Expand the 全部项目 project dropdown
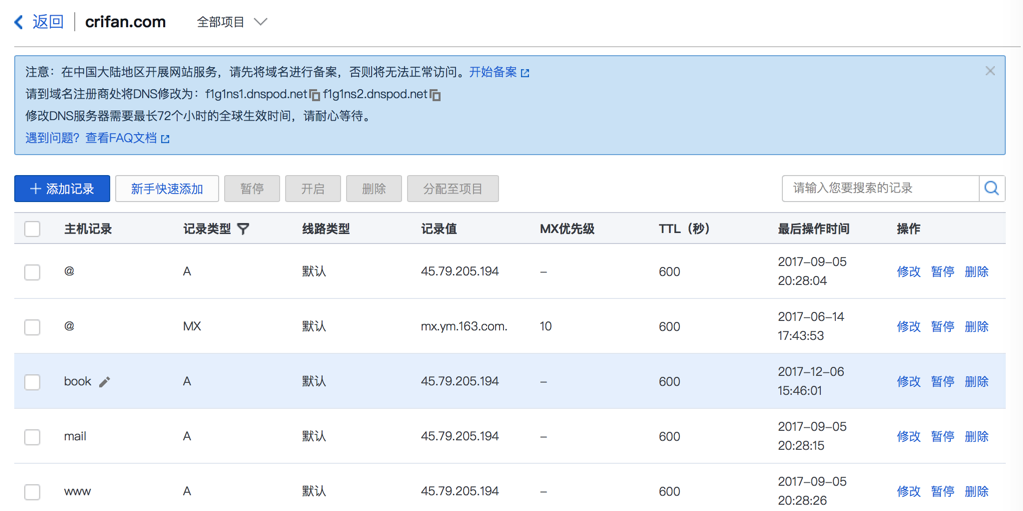Image resolution: width=1023 pixels, height=511 pixels. tap(232, 22)
